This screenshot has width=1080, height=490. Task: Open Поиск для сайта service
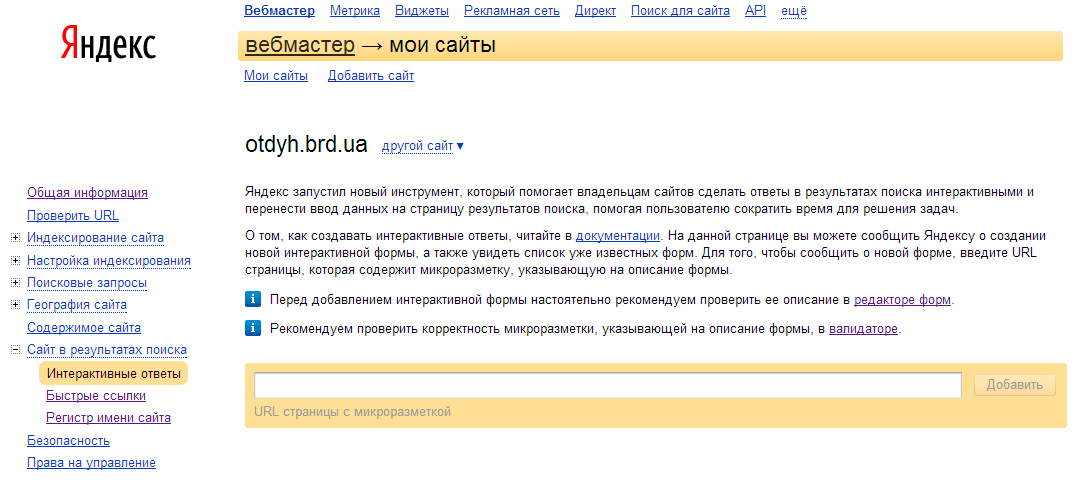pyautogui.click(x=681, y=11)
